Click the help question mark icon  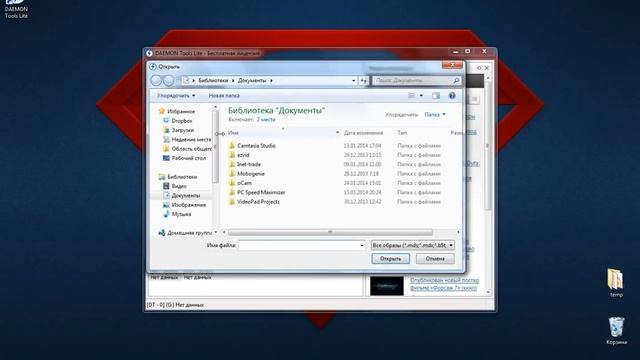(452, 96)
